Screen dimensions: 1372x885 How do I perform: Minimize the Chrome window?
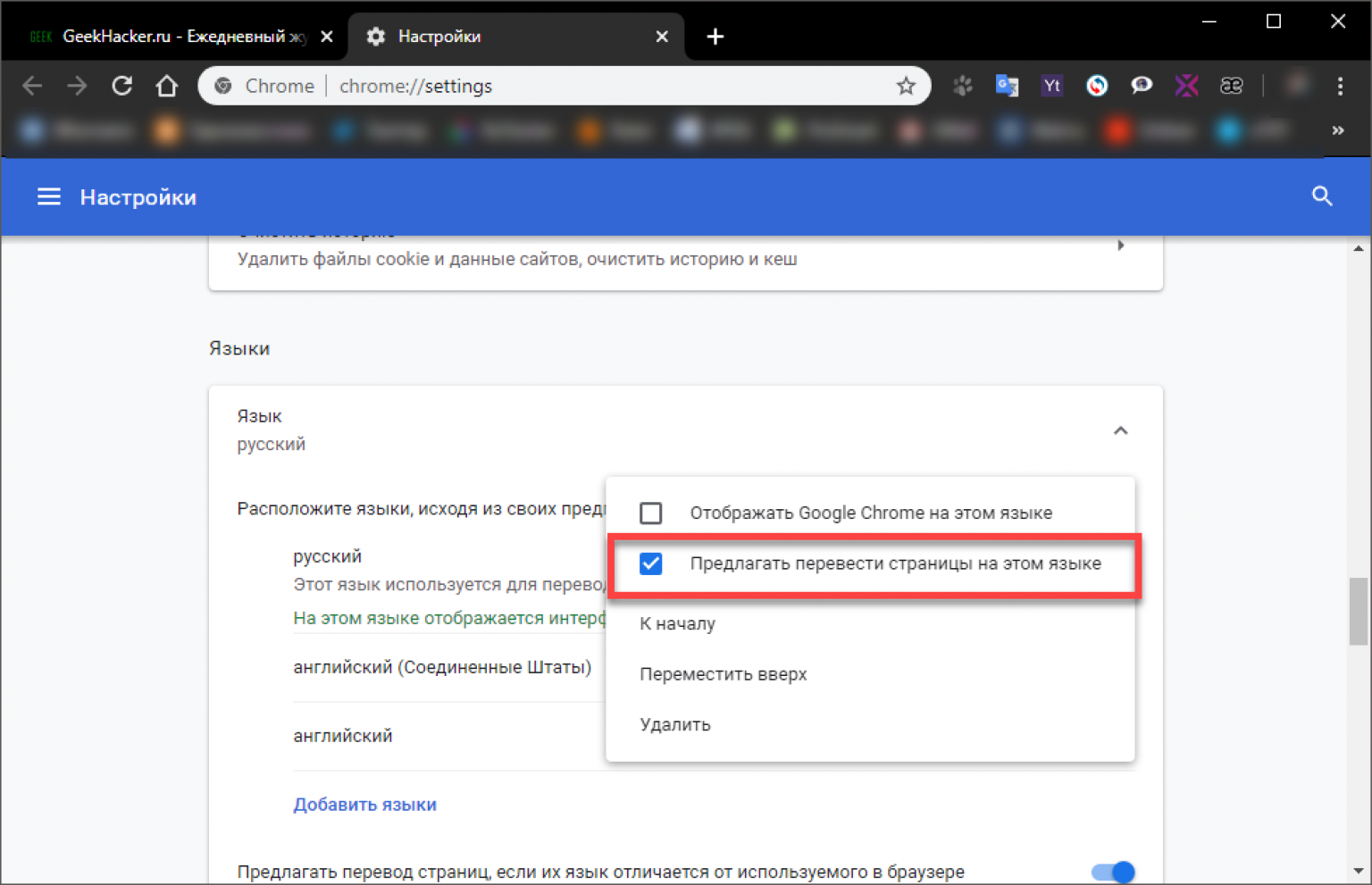(1209, 21)
